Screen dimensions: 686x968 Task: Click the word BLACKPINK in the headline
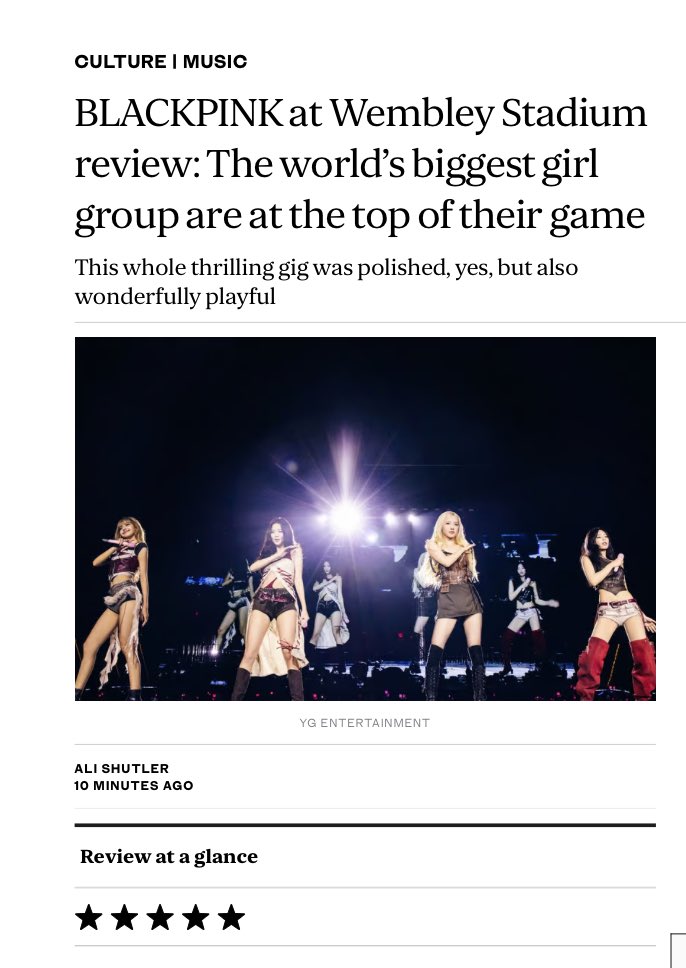pyautogui.click(x=178, y=114)
